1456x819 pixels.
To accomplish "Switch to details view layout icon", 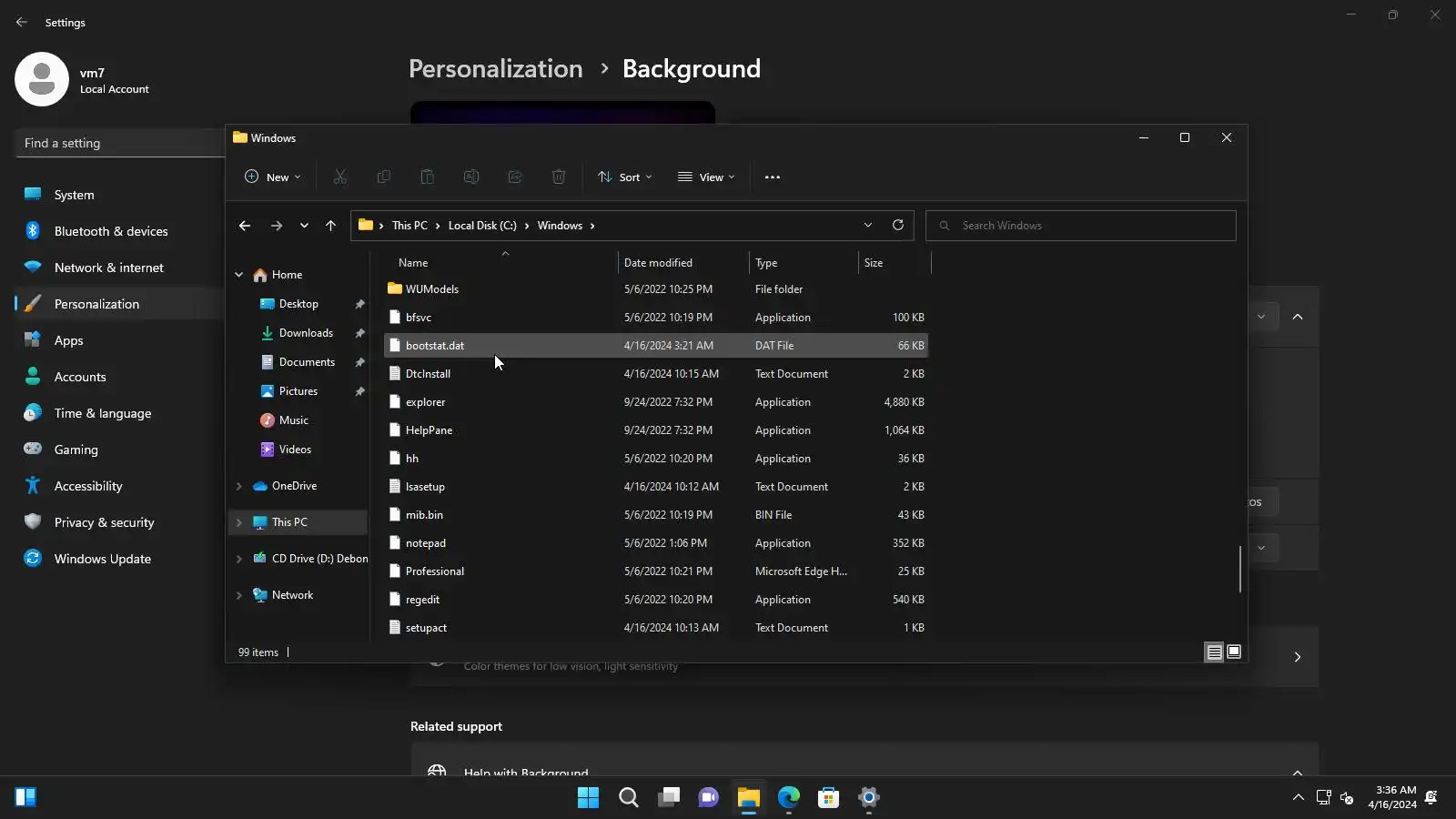I will tap(1214, 652).
